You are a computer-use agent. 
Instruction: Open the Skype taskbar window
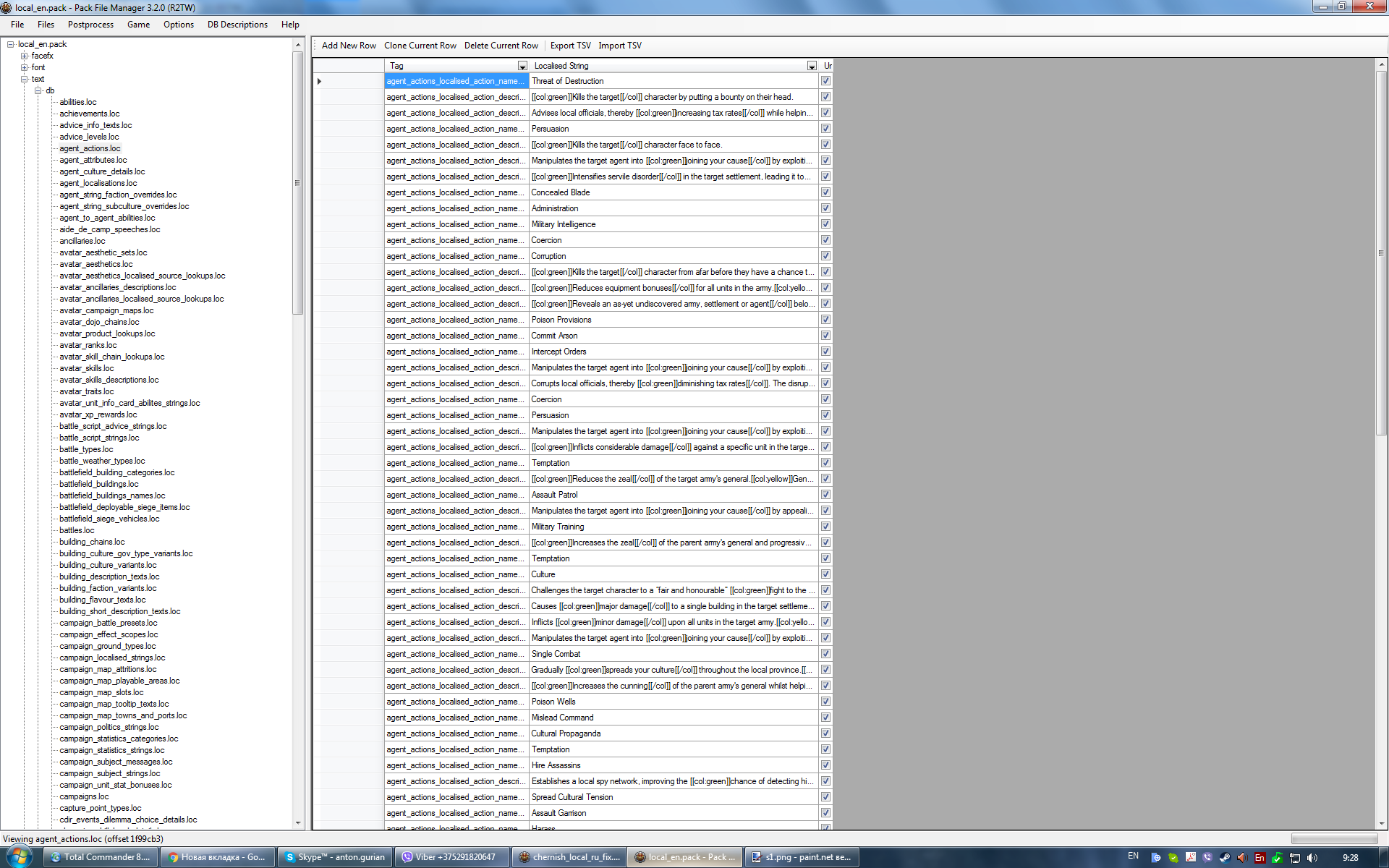click(x=334, y=857)
